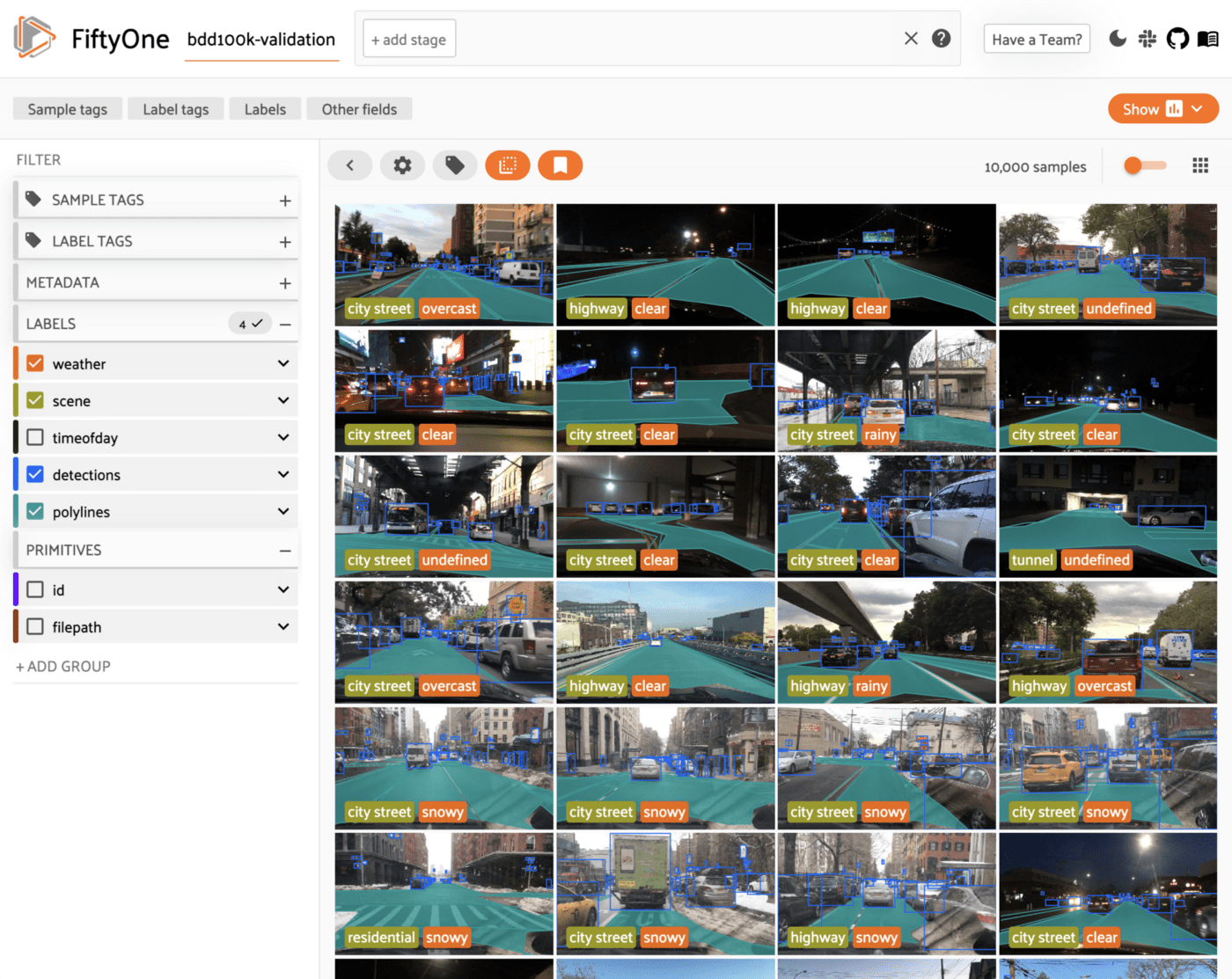Expand the scene filter chevron

coord(283,400)
